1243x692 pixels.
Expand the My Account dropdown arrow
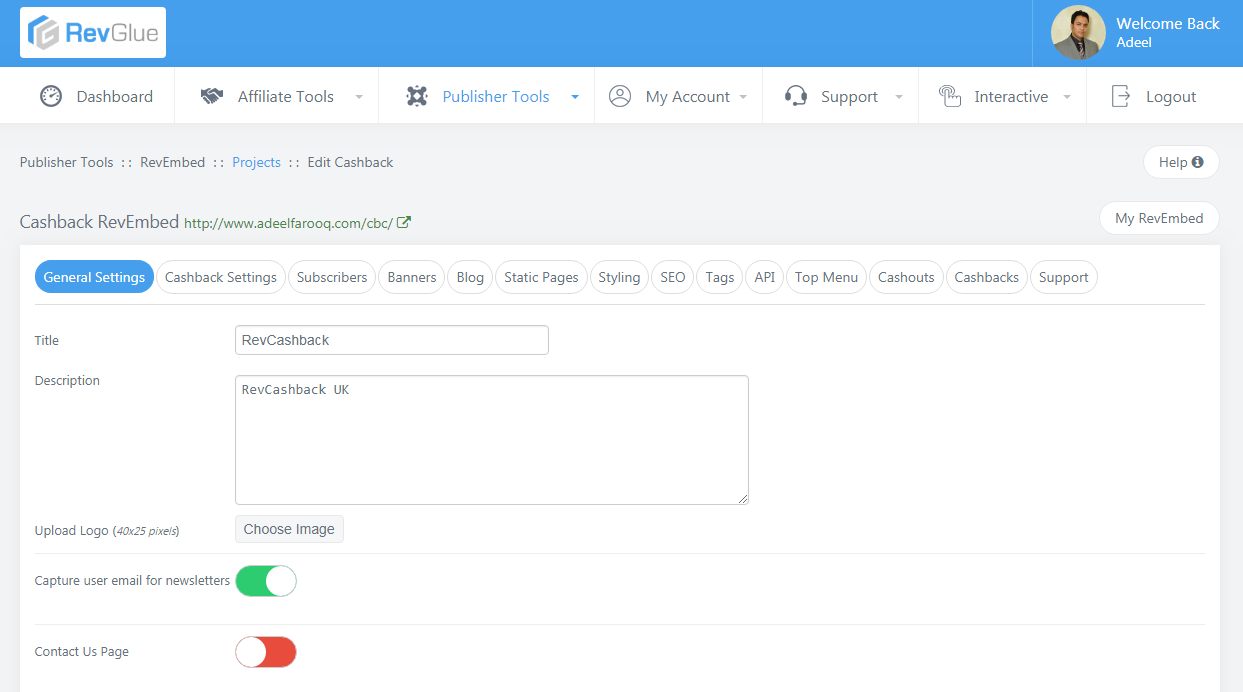point(743,97)
